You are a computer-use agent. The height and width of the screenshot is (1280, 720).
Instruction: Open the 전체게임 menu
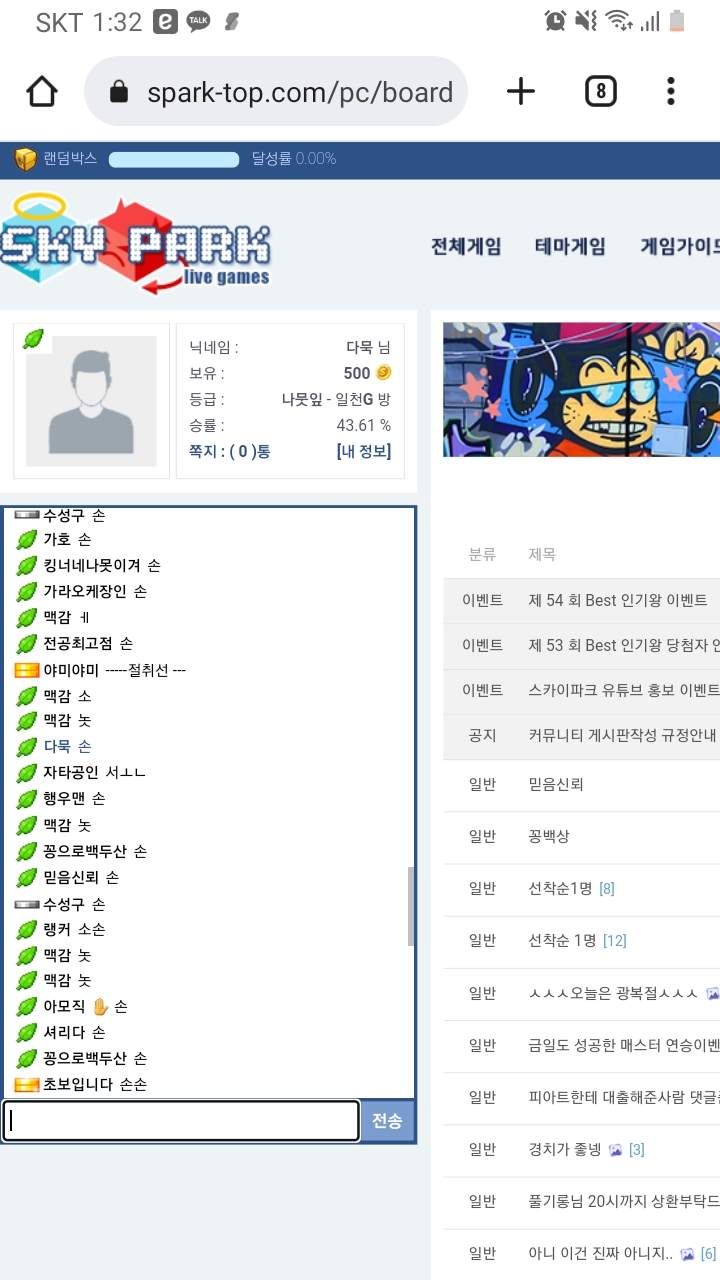pos(466,246)
